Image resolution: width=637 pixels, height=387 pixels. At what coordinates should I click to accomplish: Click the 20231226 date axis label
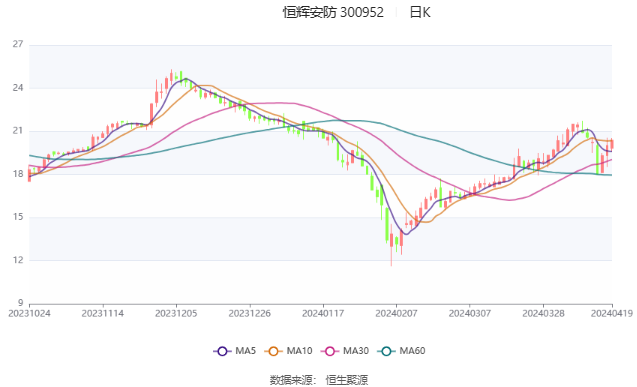249,313
